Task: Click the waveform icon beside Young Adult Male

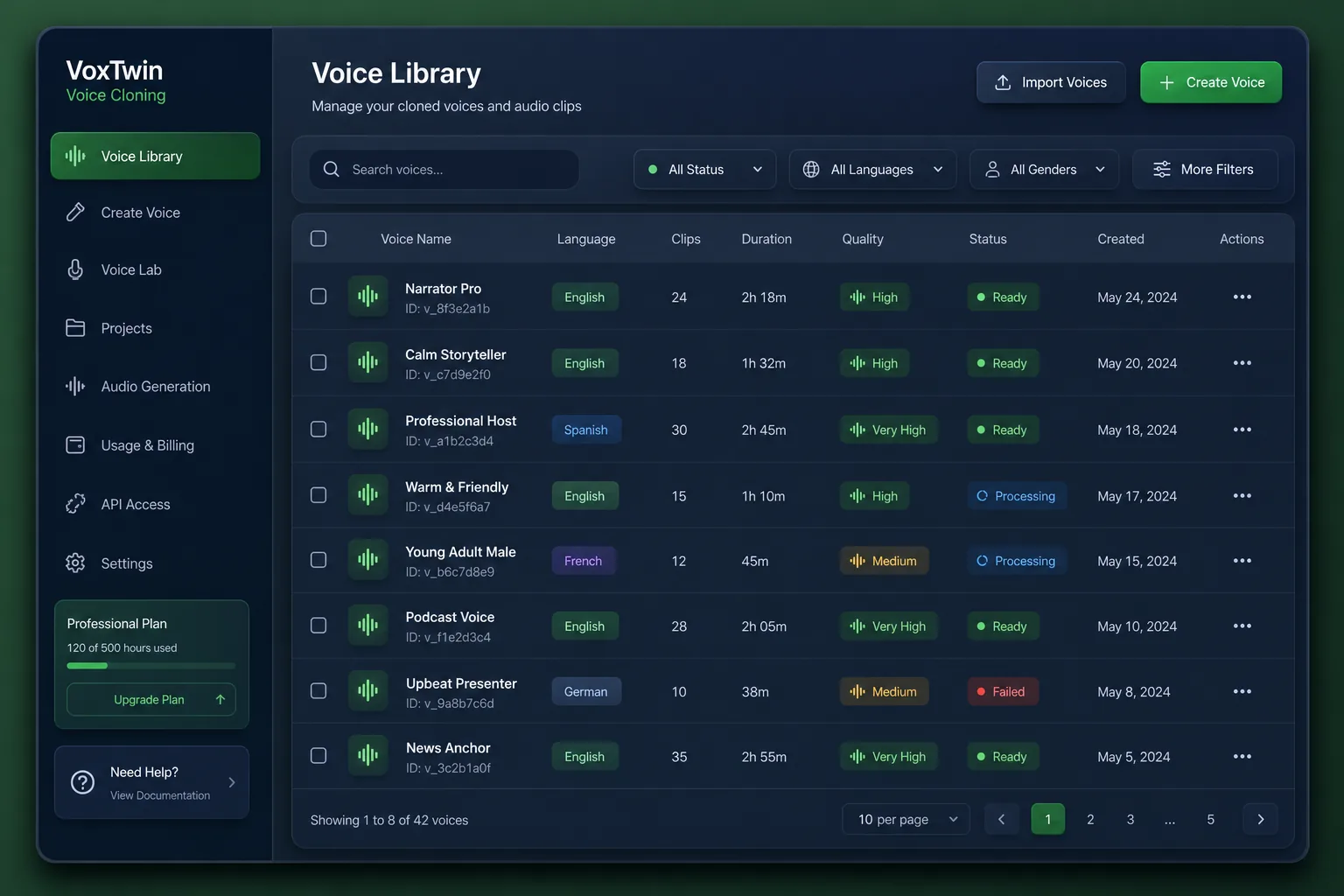Action: (x=368, y=560)
